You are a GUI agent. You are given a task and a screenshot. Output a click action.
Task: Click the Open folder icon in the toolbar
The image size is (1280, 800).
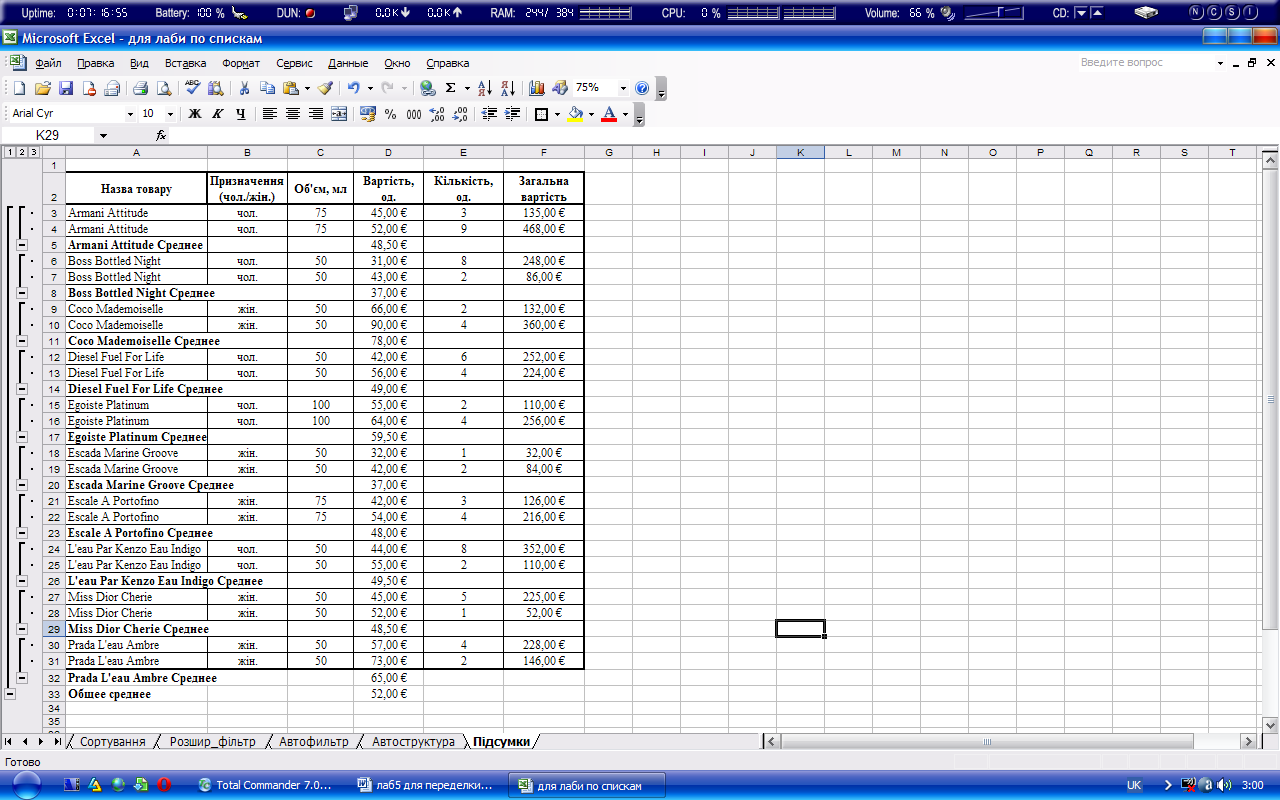[42, 88]
